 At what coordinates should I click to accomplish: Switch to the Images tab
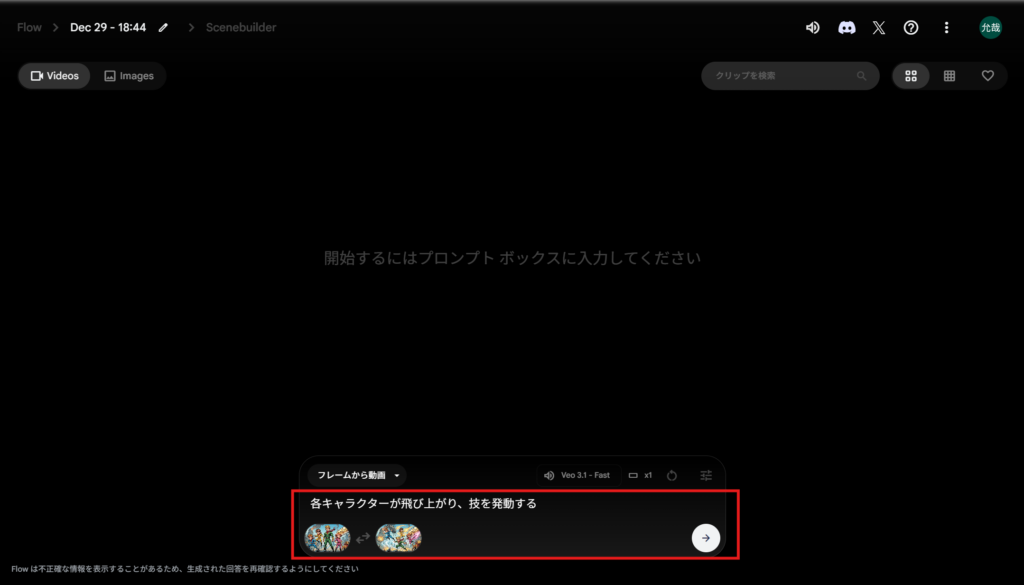[x=129, y=76]
